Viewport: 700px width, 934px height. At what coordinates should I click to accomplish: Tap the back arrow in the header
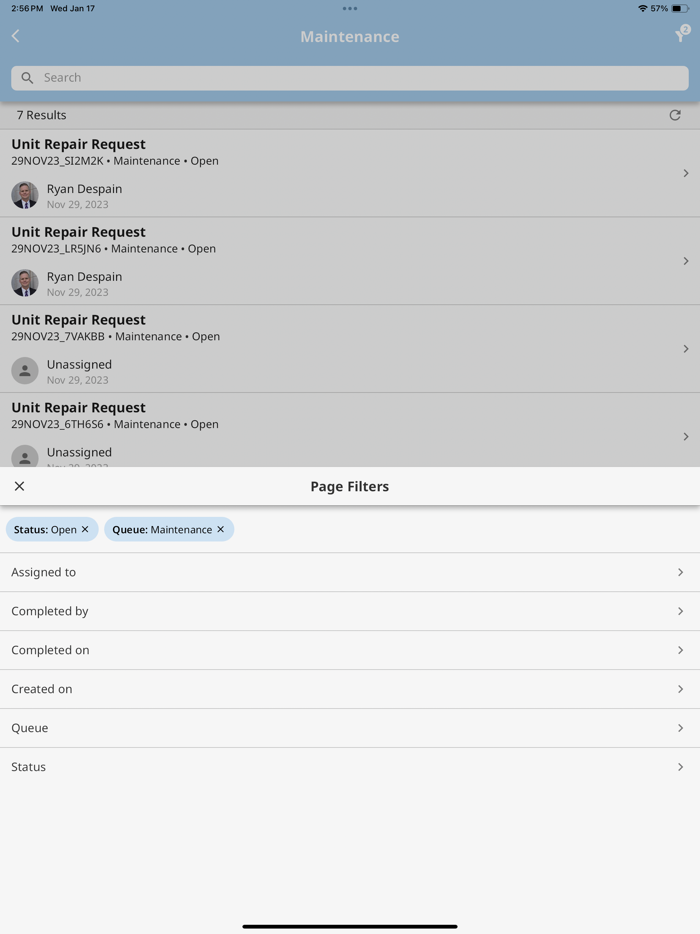[15, 36]
